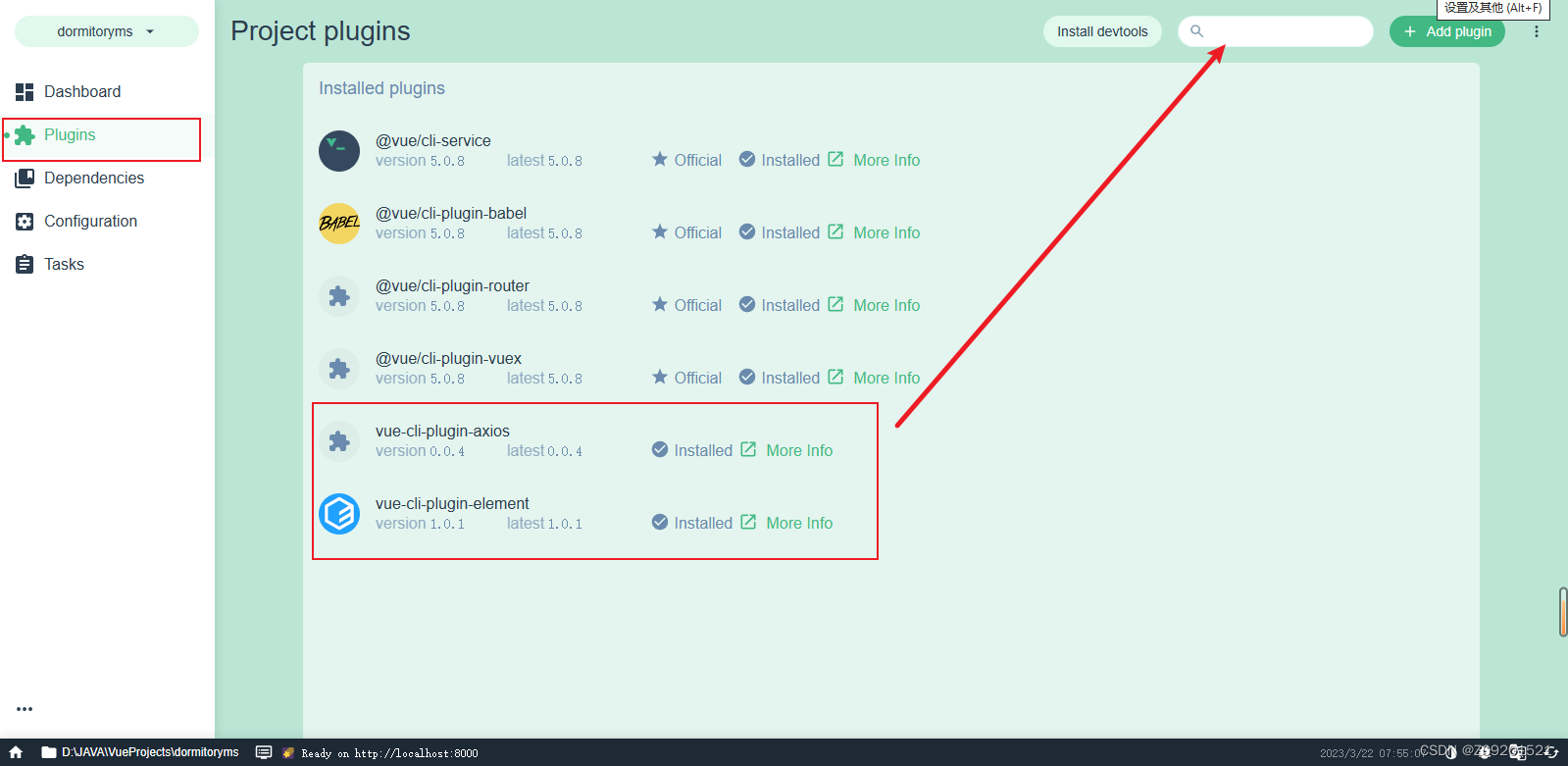Click the home icon in the status bar
Image resolution: width=1568 pixels, height=766 pixels.
click(x=16, y=752)
